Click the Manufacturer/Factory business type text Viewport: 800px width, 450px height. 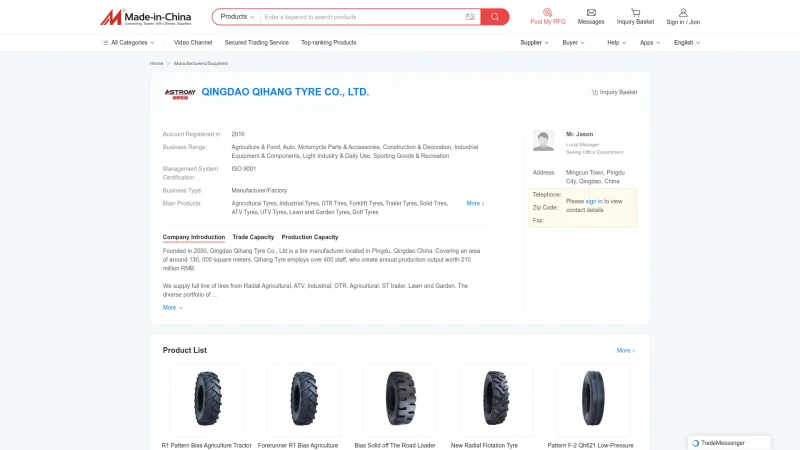tap(259, 190)
